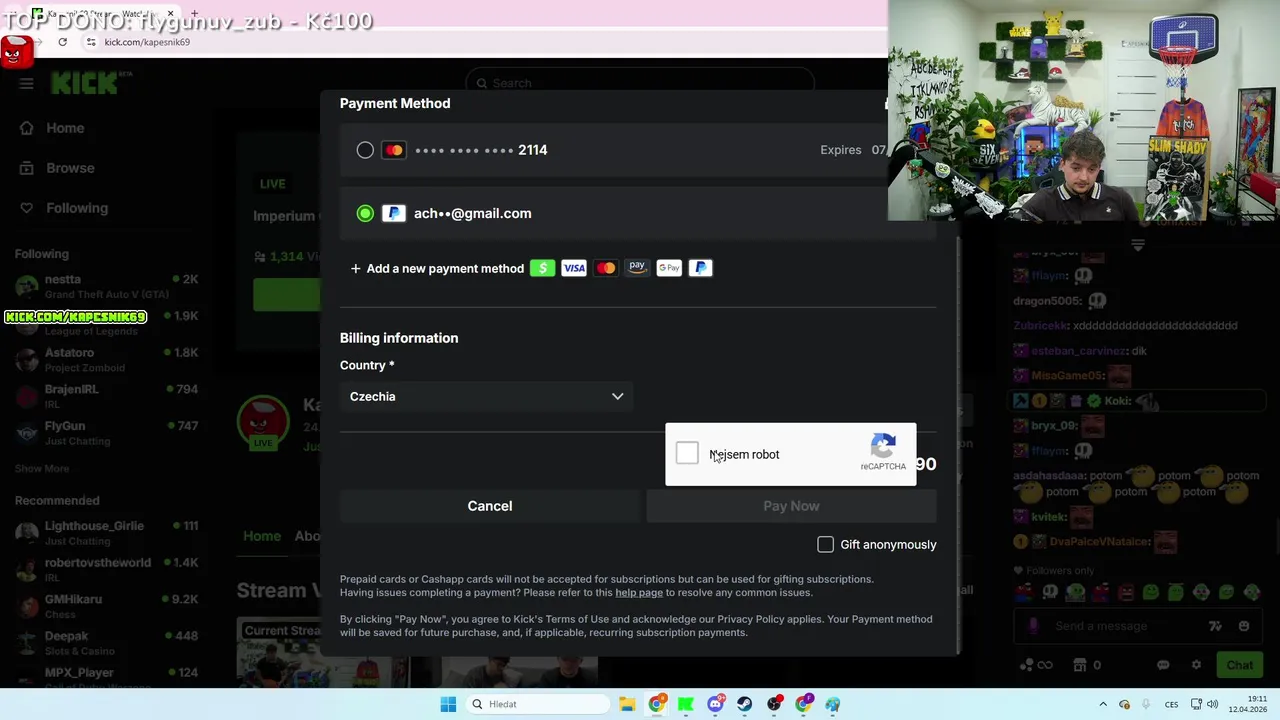The width and height of the screenshot is (1280, 720).
Task: Open the channel shop icon in chat
Action: tap(1079, 665)
